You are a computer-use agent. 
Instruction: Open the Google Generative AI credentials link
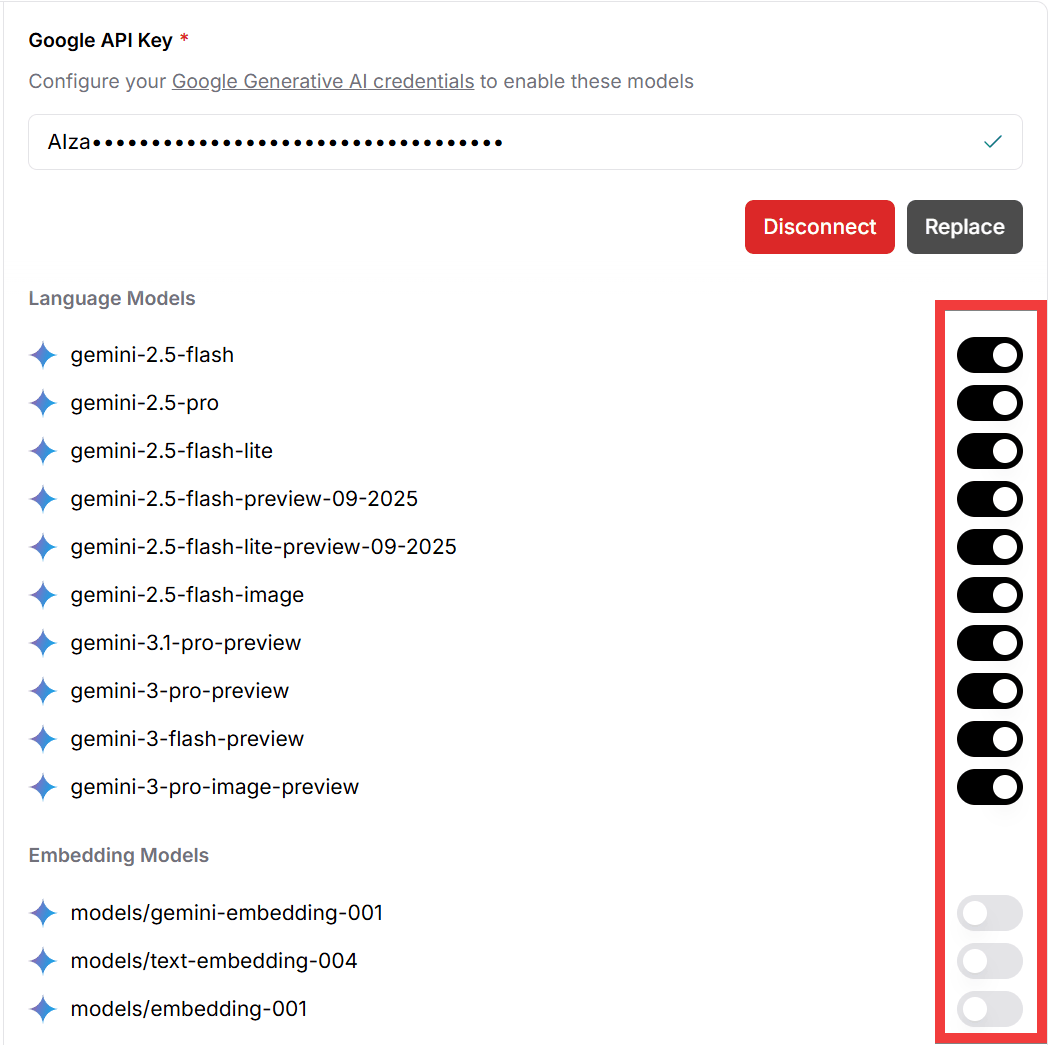pos(323,81)
